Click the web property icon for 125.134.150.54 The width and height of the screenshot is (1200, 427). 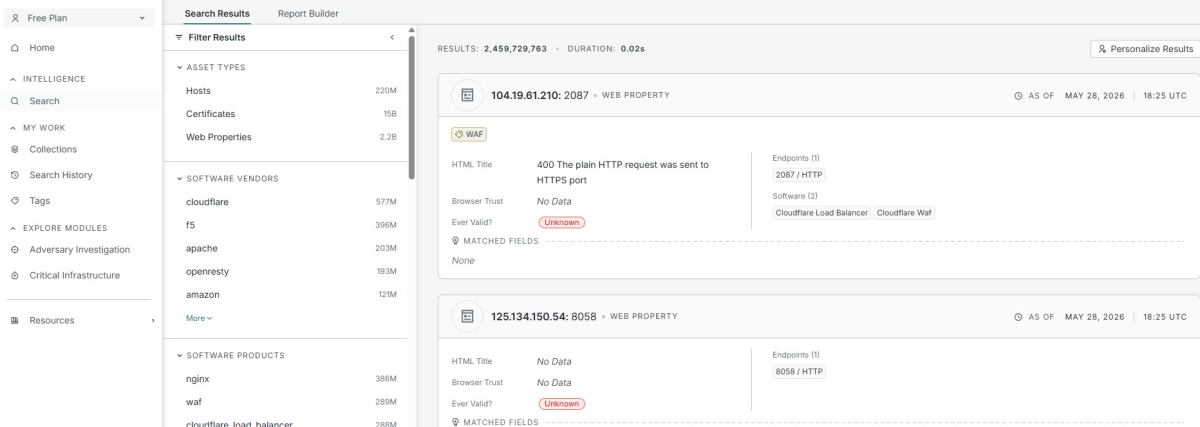point(466,317)
